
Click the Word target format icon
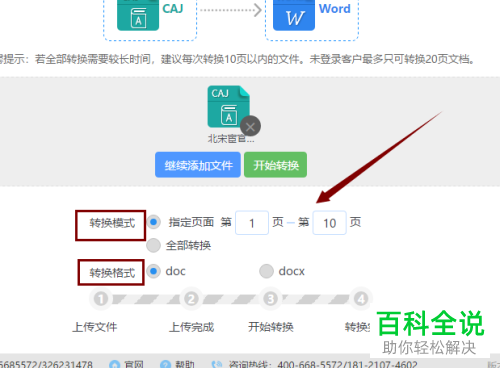point(294,15)
